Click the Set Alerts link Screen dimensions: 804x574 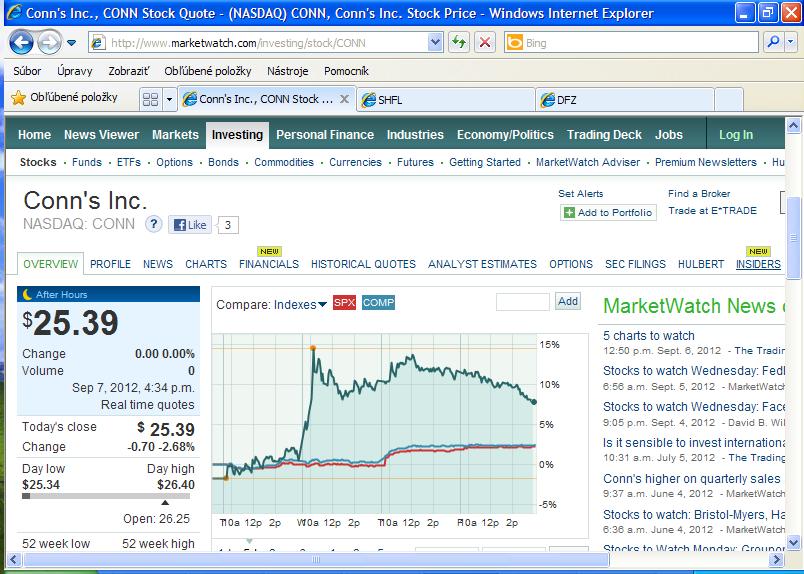(x=580, y=194)
